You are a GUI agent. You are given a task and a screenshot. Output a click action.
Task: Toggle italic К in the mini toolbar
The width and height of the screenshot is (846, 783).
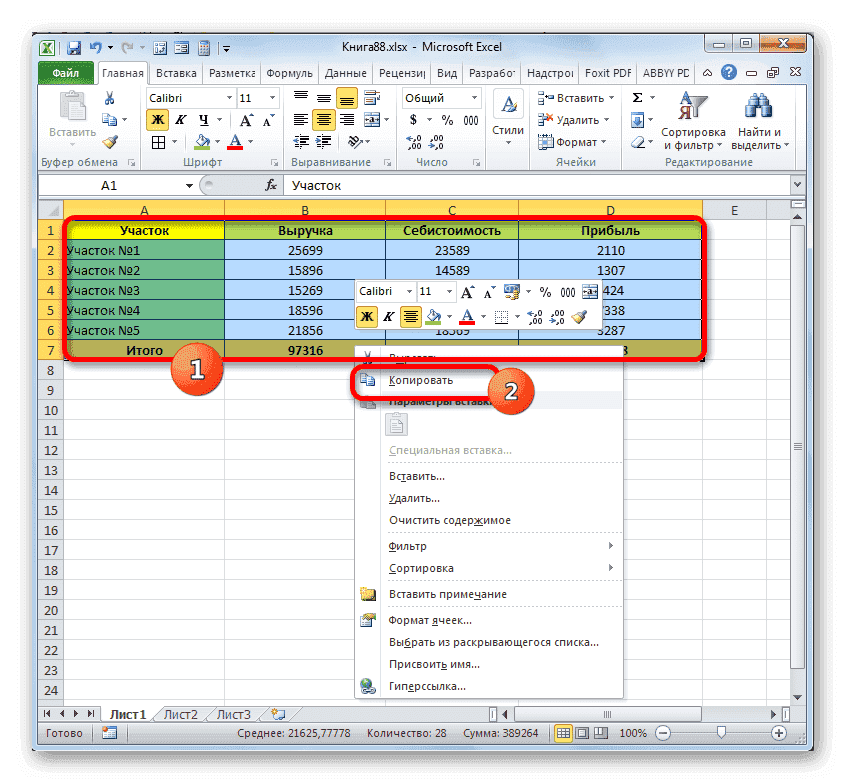387,316
